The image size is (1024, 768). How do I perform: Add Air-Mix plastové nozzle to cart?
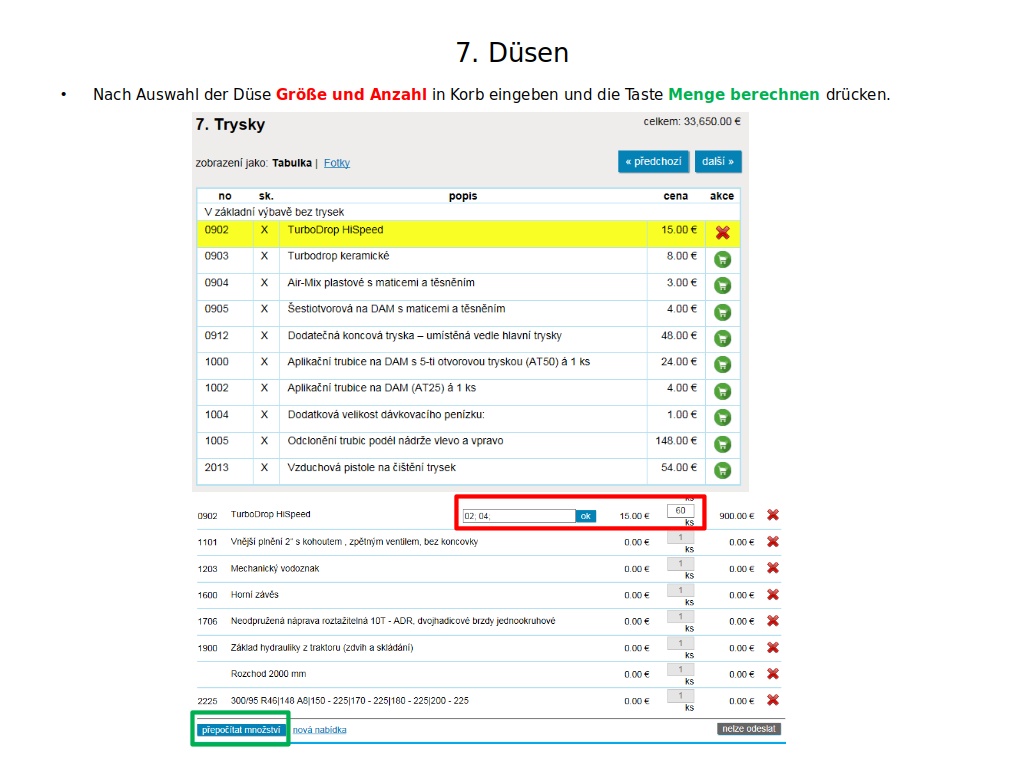(722, 285)
